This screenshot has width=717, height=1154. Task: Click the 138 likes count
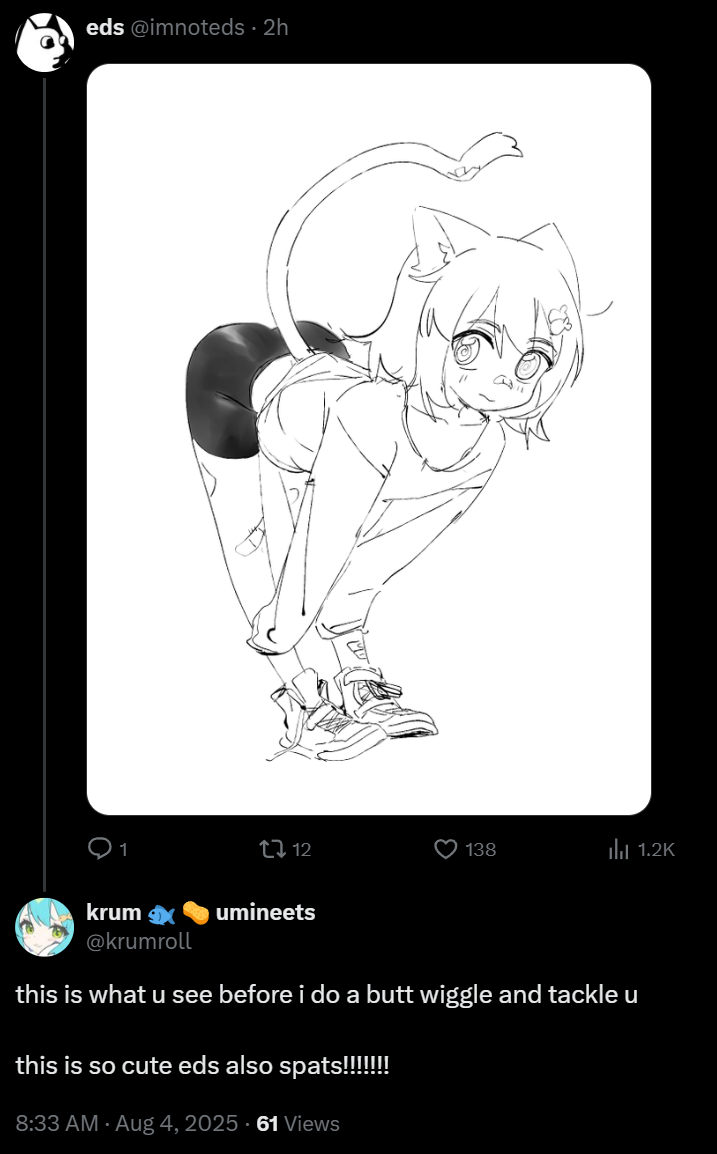click(x=481, y=850)
